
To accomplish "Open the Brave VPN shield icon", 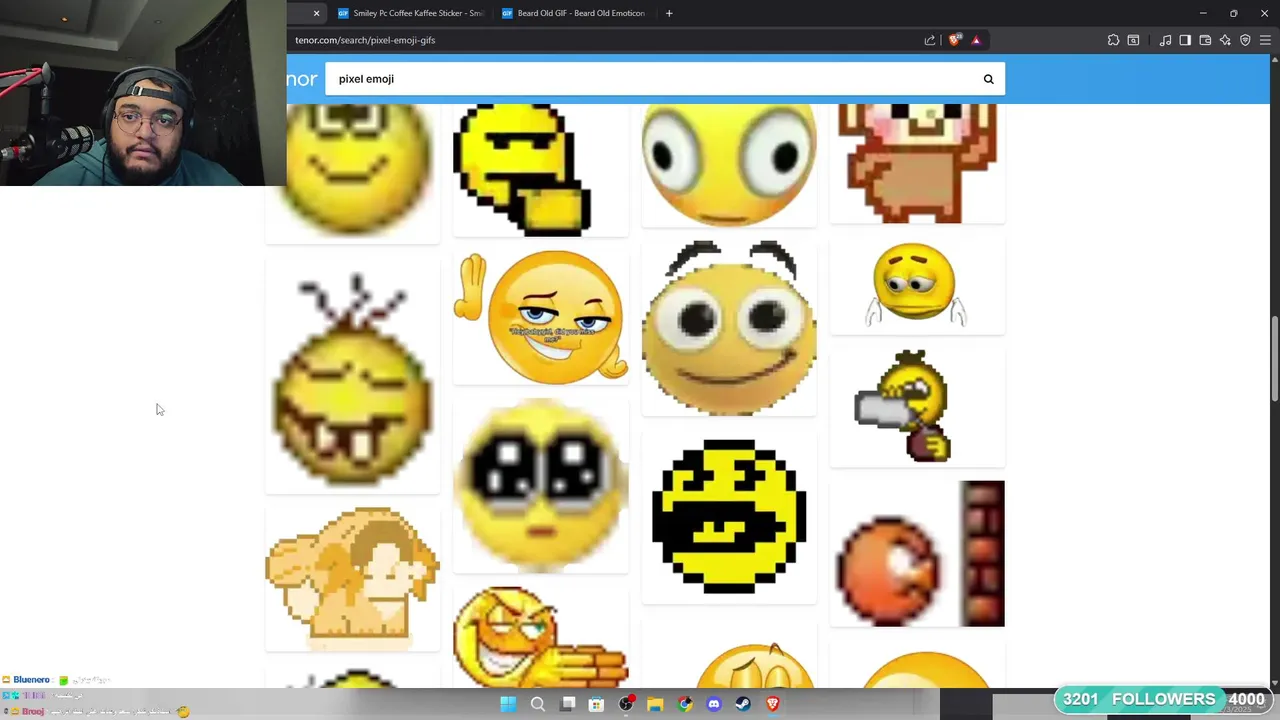I will 1245,40.
